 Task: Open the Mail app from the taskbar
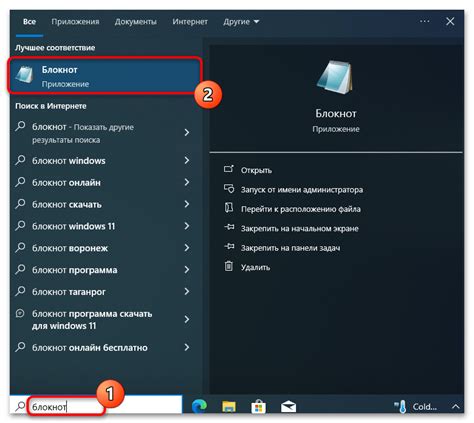click(288, 407)
